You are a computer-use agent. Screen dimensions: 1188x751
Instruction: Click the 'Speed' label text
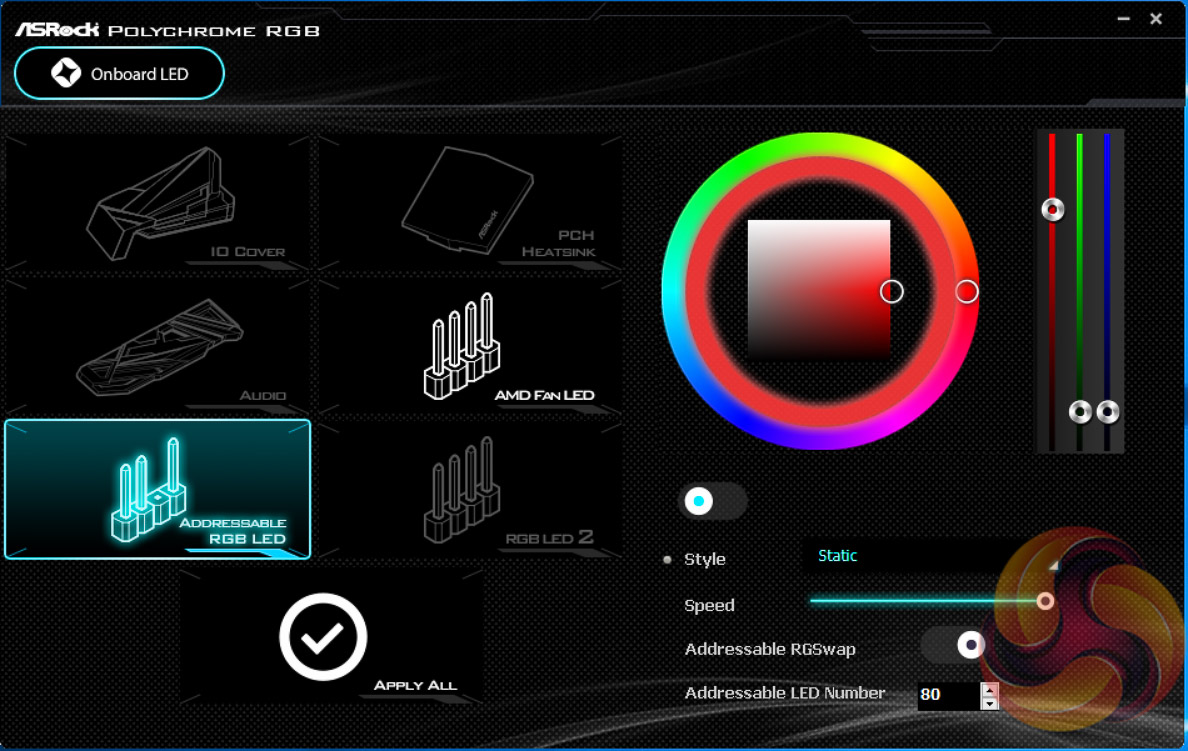click(x=709, y=605)
